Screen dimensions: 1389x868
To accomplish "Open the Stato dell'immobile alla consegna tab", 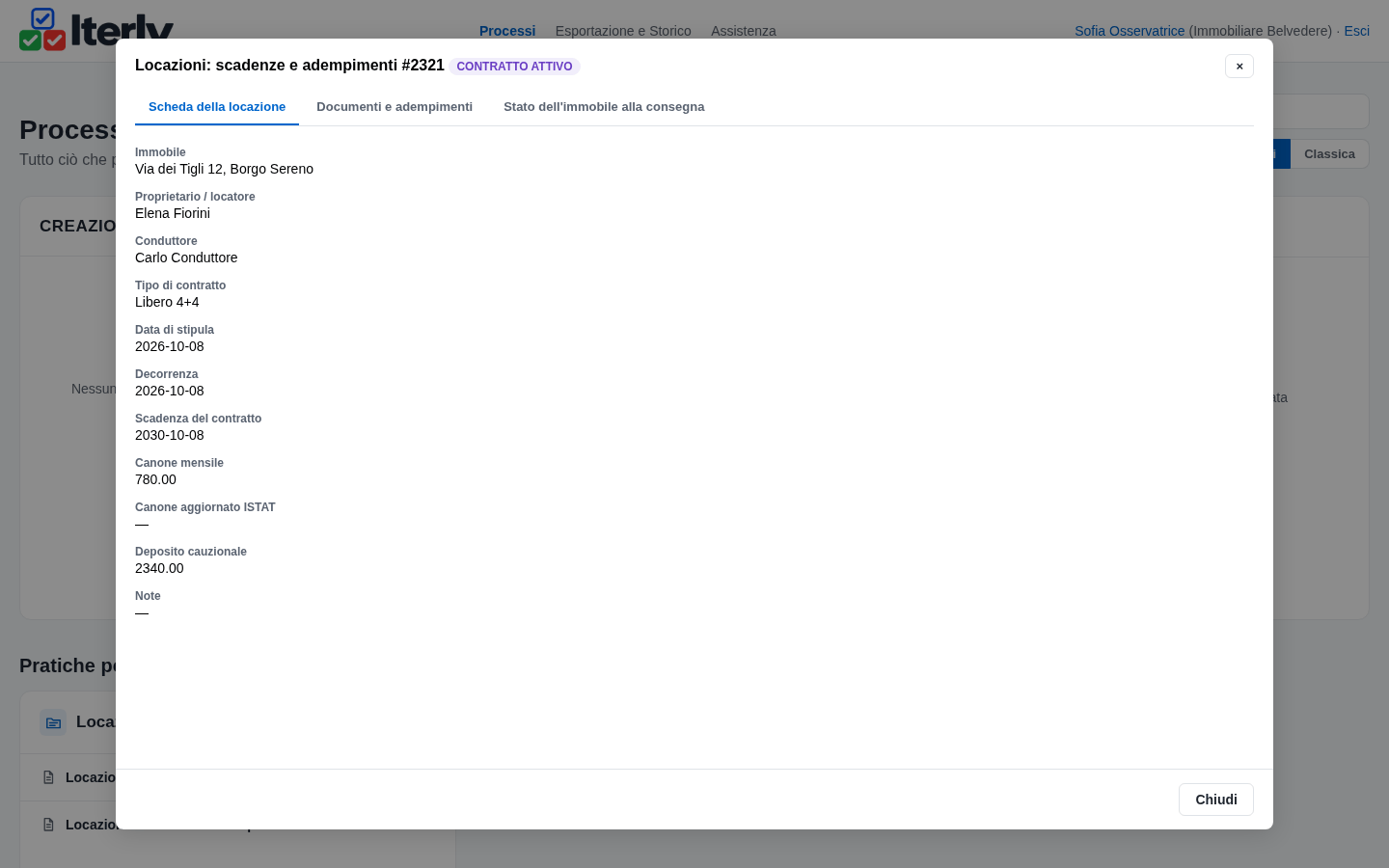I will [604, 107].
